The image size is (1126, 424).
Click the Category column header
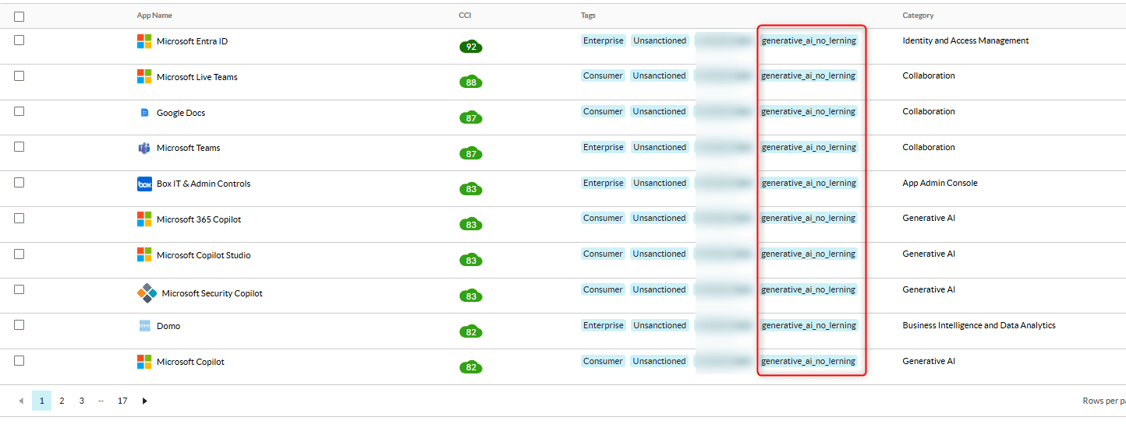click(x=918, y=15)
